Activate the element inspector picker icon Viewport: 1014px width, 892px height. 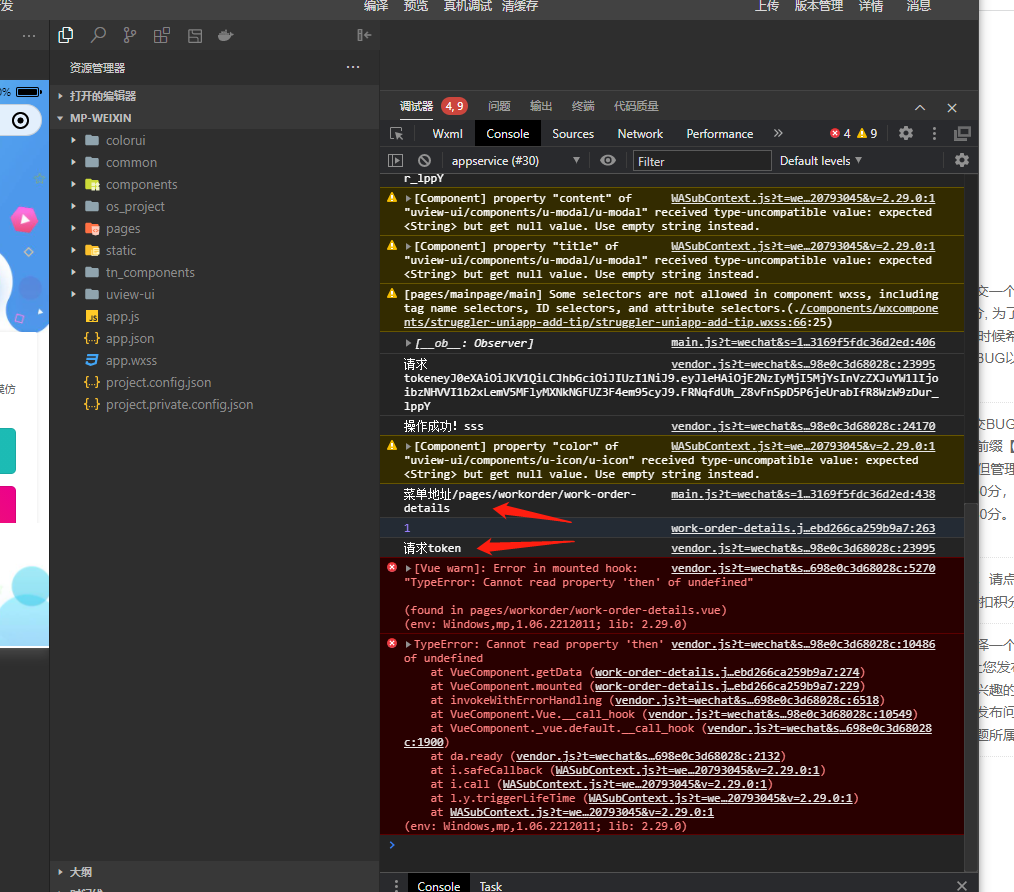[x=396, y=134]
